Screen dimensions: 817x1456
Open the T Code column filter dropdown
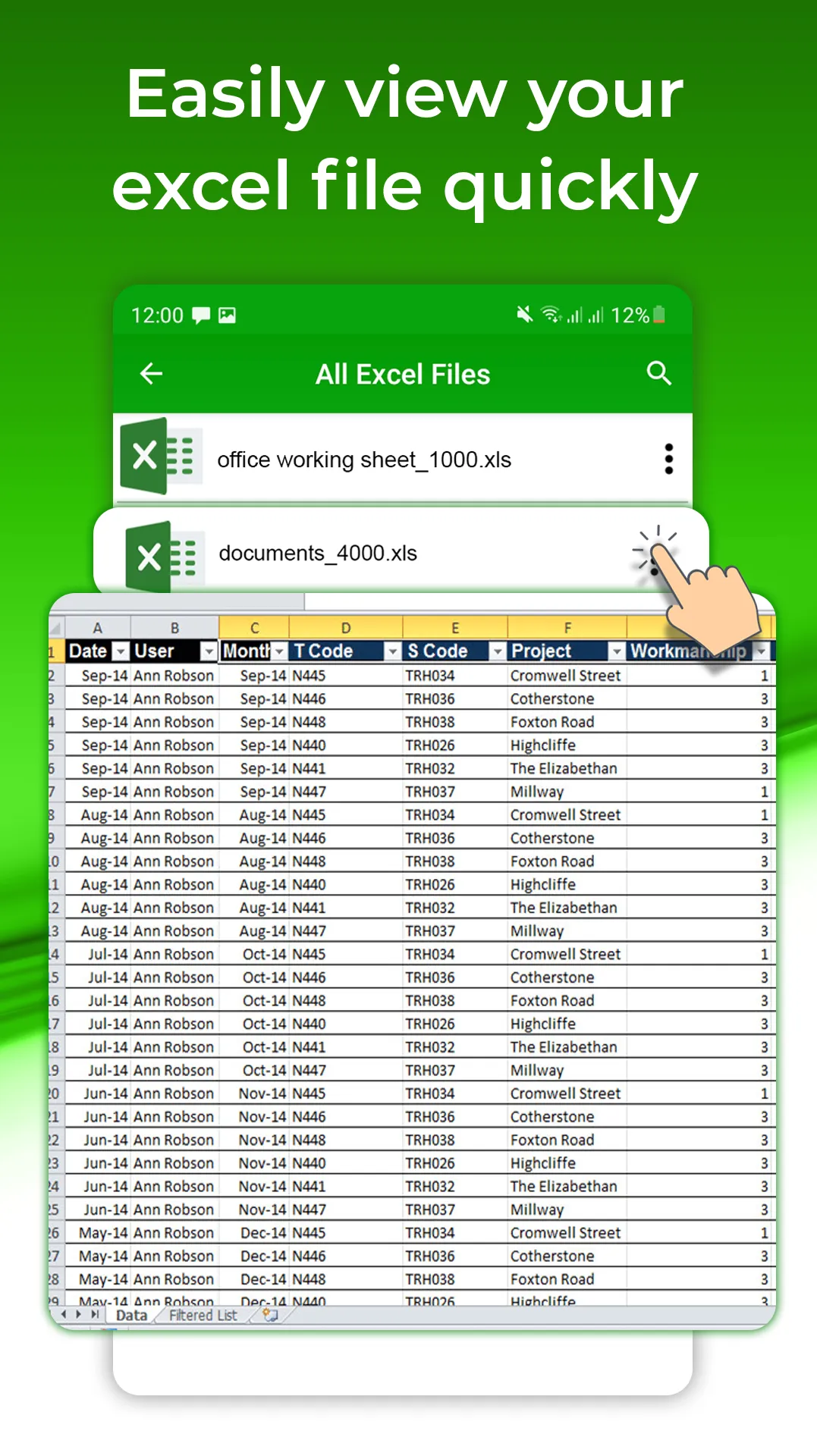[392, 651]
